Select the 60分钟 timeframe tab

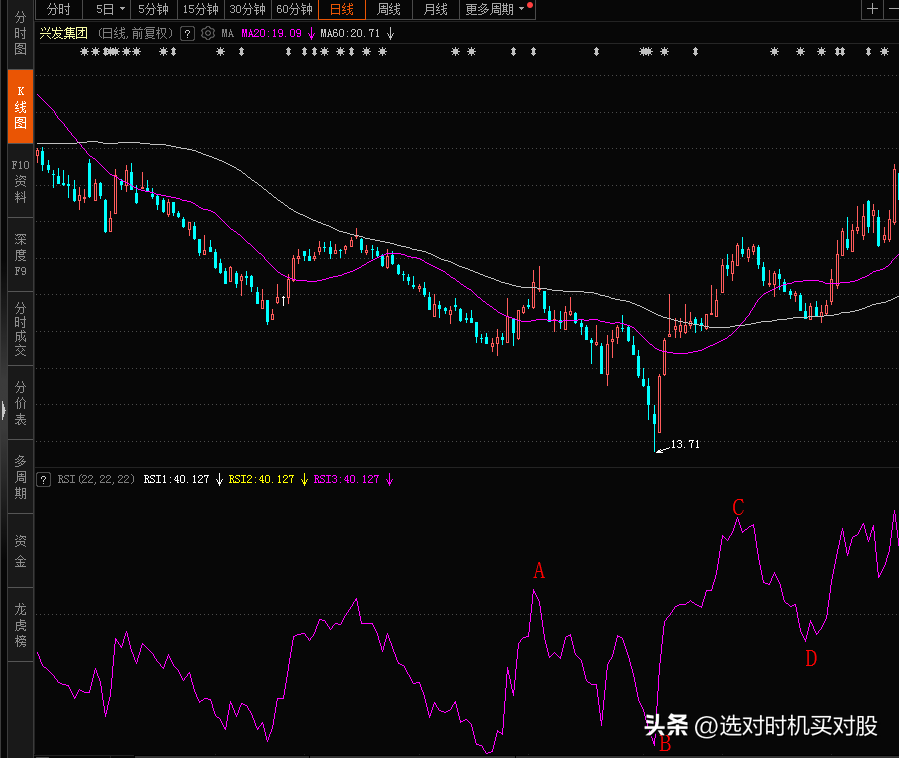[x=294, y=9]
